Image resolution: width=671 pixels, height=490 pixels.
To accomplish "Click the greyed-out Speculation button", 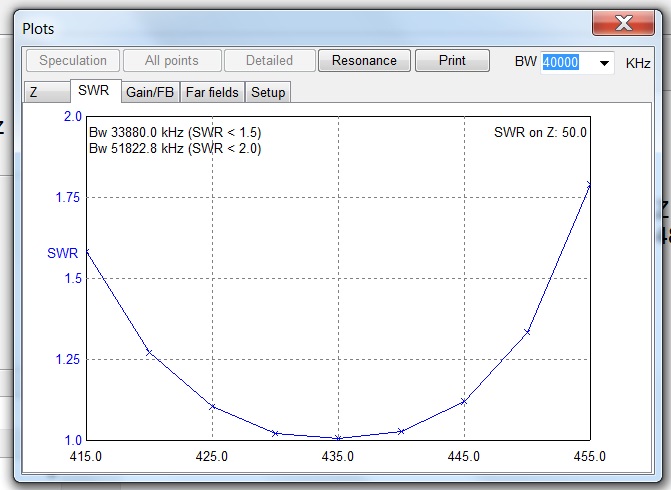I will point(72,60).
